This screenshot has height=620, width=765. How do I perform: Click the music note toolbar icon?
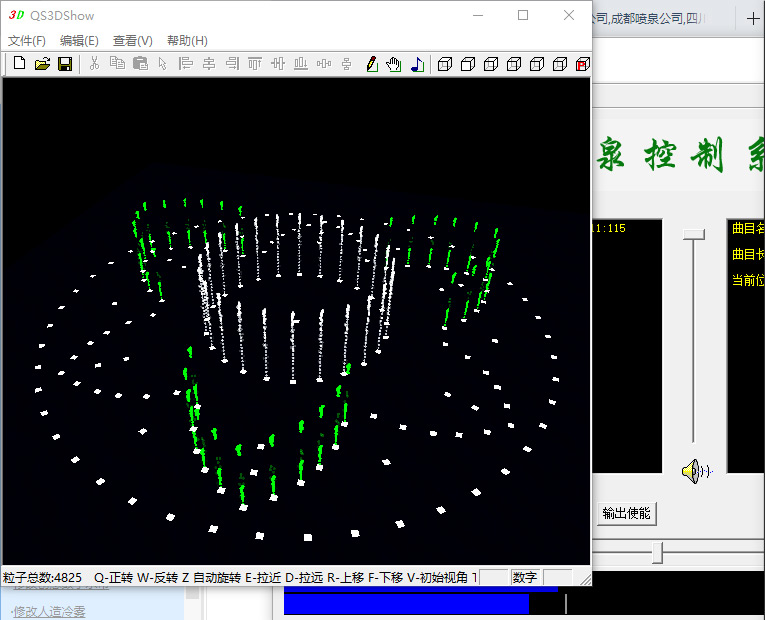point(417,64)
